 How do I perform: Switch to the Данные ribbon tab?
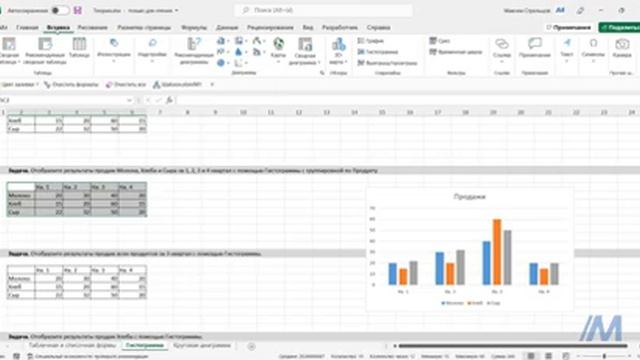pyautogui.click(x=227, y=27)
